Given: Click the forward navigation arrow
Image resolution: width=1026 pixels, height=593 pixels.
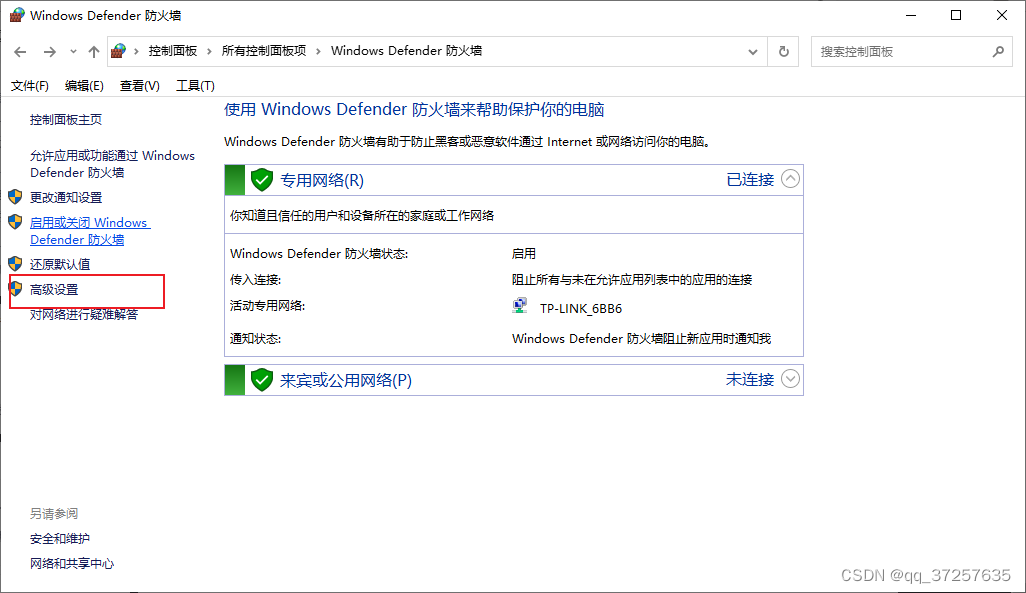Looking at the screenshot, I should (50, 52).
